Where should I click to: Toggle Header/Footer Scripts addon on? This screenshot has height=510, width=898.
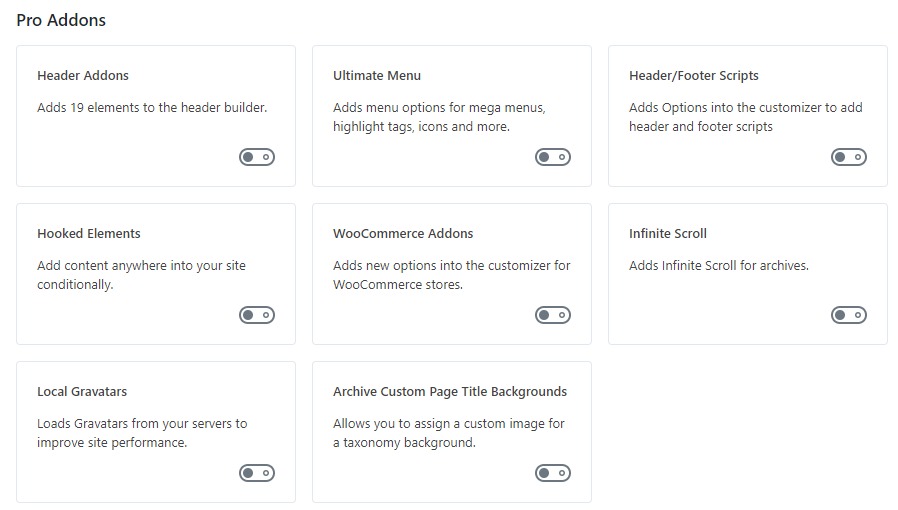point(849,157)
